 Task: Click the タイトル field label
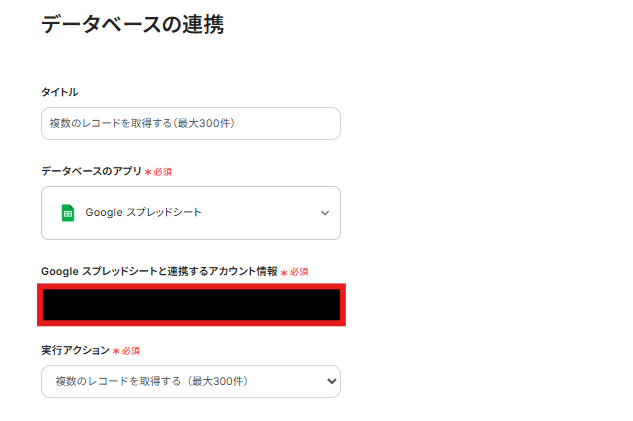[x=59, y=92]
